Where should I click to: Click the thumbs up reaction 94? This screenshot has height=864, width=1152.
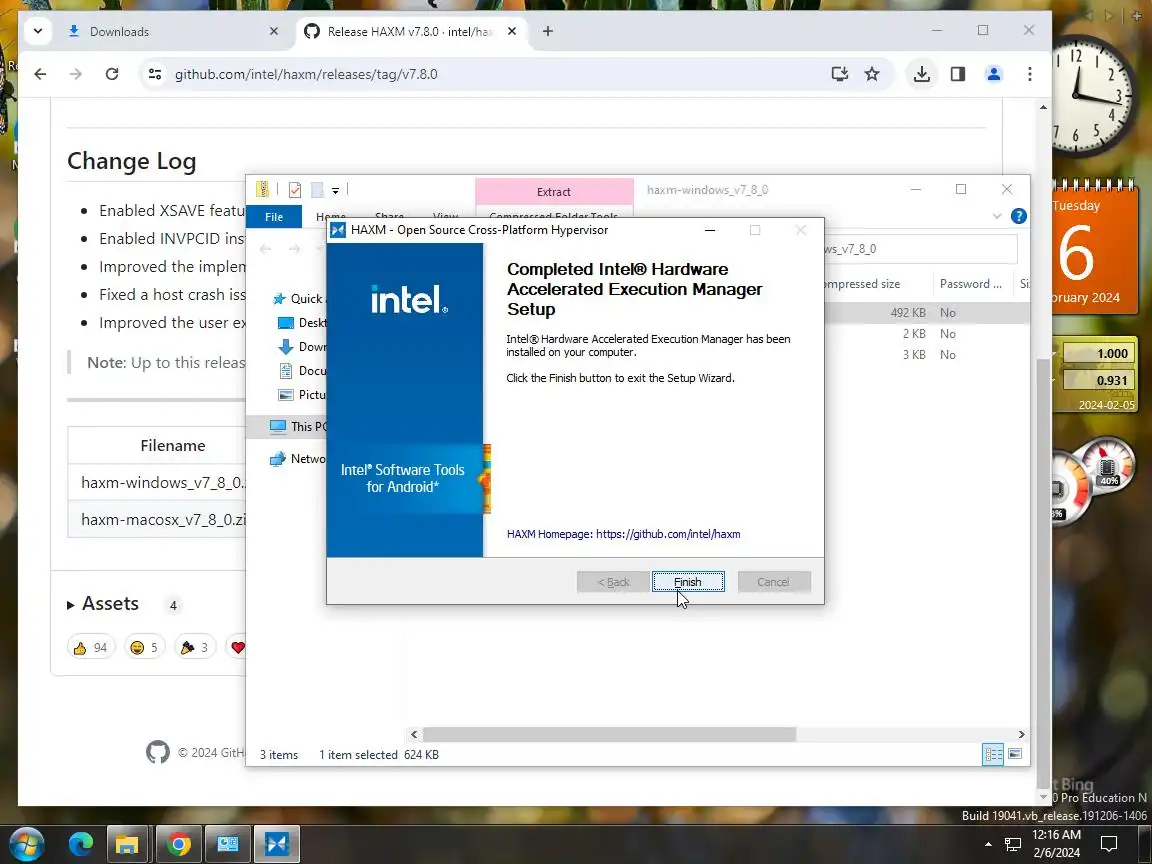click(x=91, y=647)
